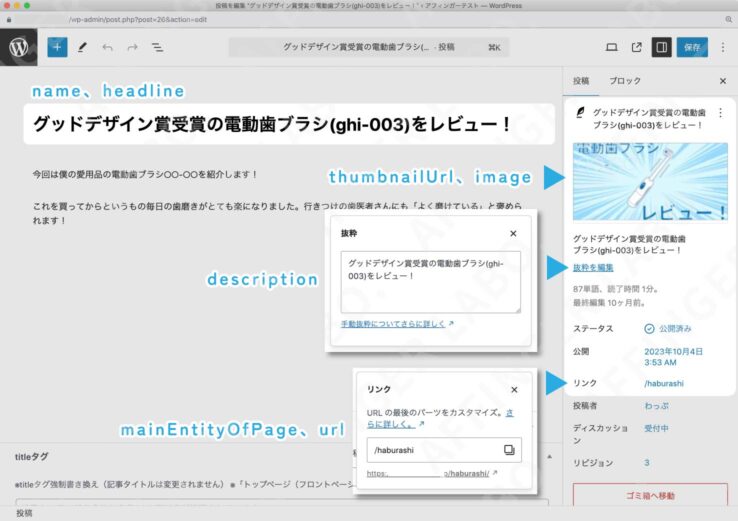Click the ゴミ箱へ移動 trash button
The image size is (738, 521).
click(650, 496)
